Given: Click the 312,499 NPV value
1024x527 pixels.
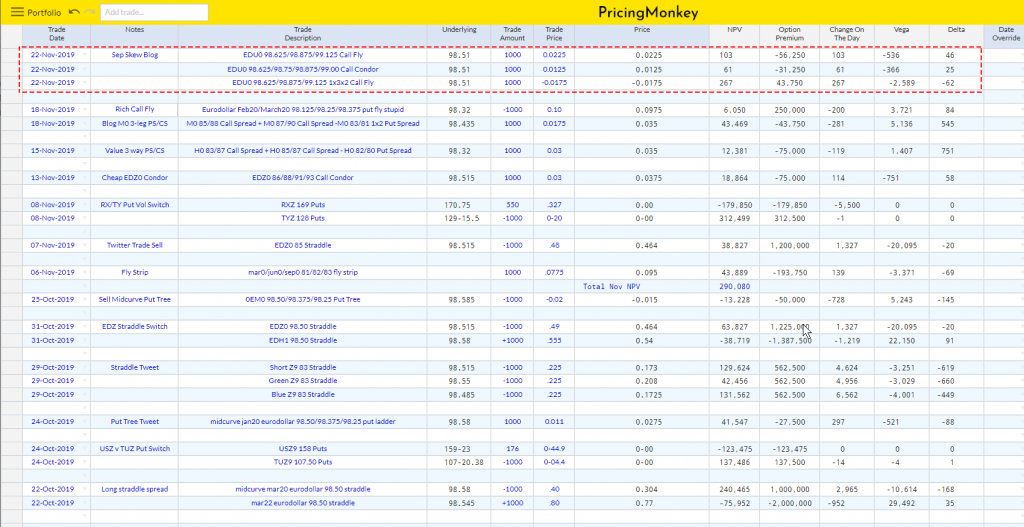Looking at the screenshot, I should click(x=735, y=219).
